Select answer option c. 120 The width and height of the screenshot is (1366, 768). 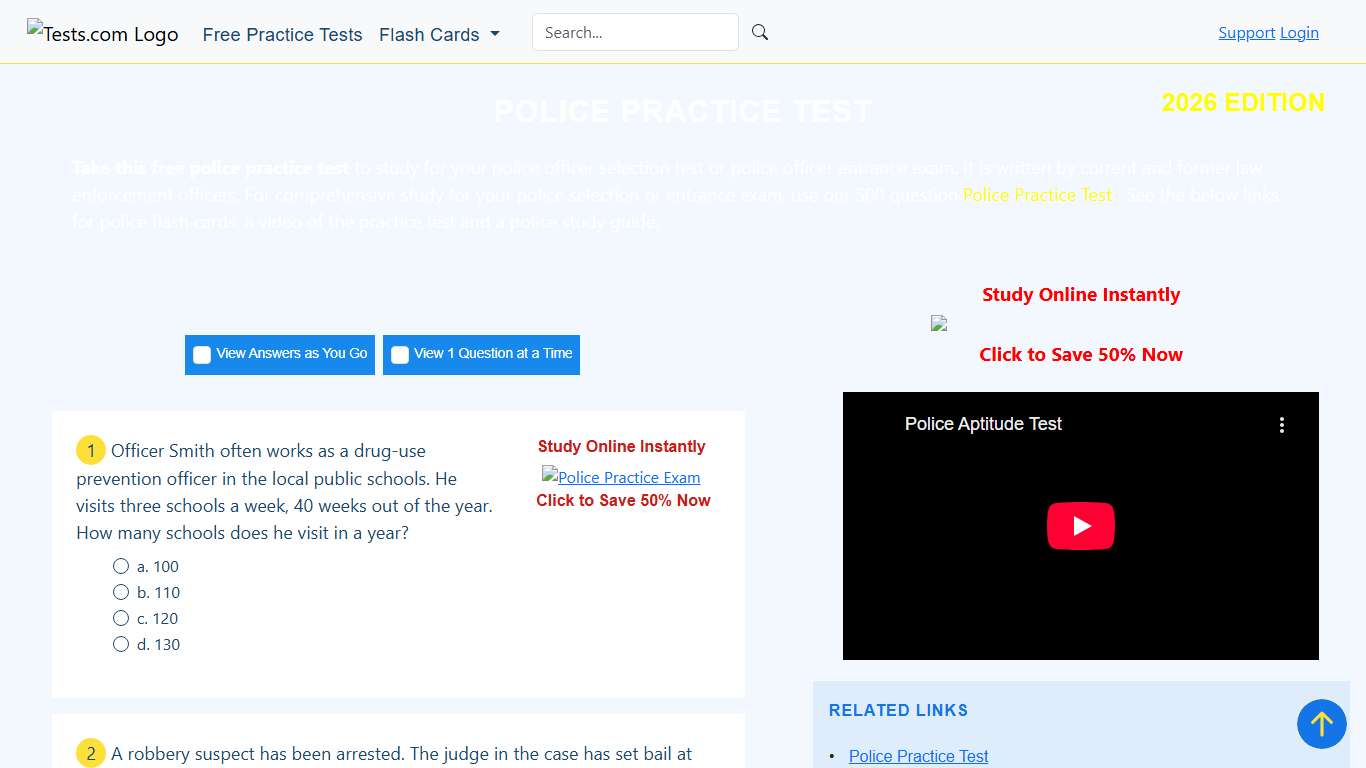pos(121,618)
